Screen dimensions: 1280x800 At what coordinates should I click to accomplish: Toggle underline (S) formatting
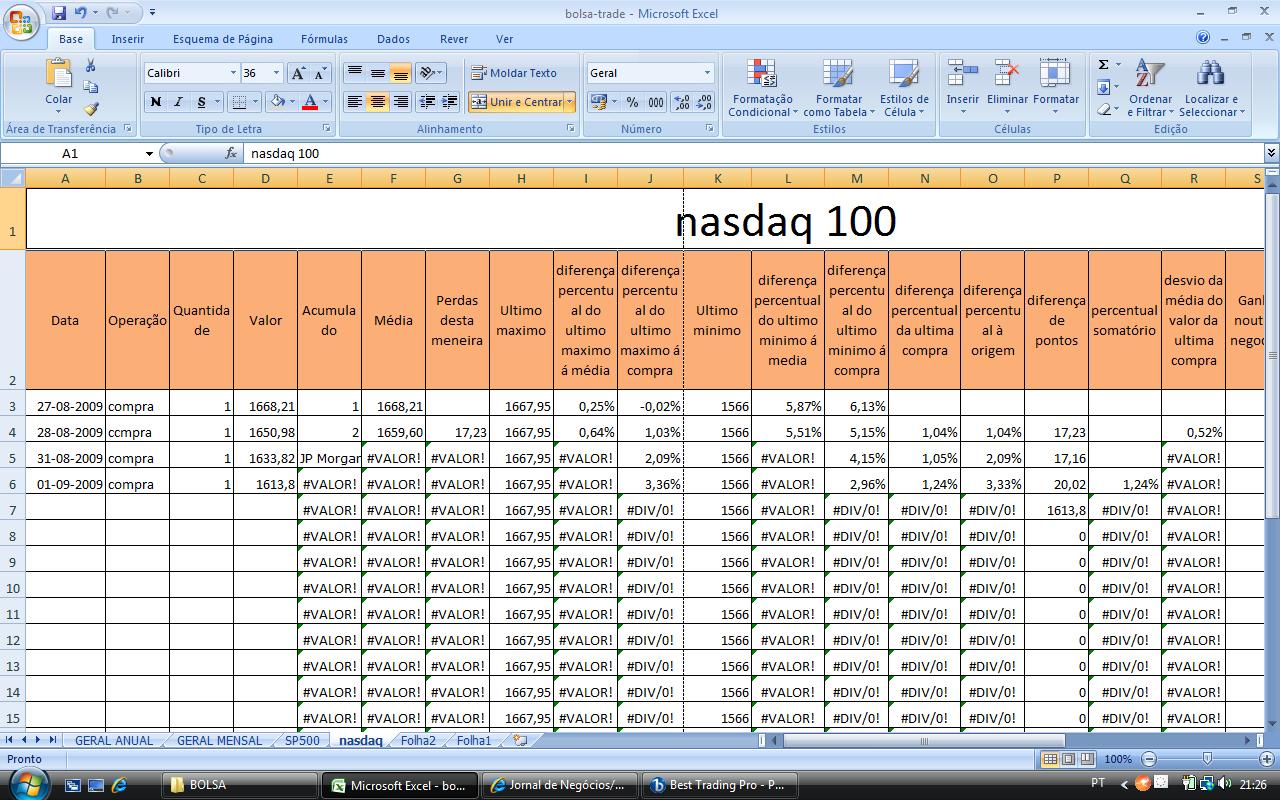(x=201, y=102)
